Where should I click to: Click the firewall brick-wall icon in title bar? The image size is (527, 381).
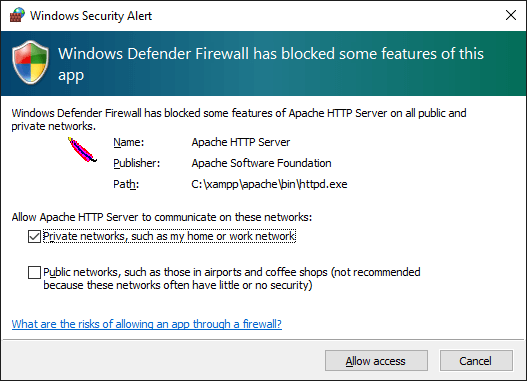coord(17,15)
